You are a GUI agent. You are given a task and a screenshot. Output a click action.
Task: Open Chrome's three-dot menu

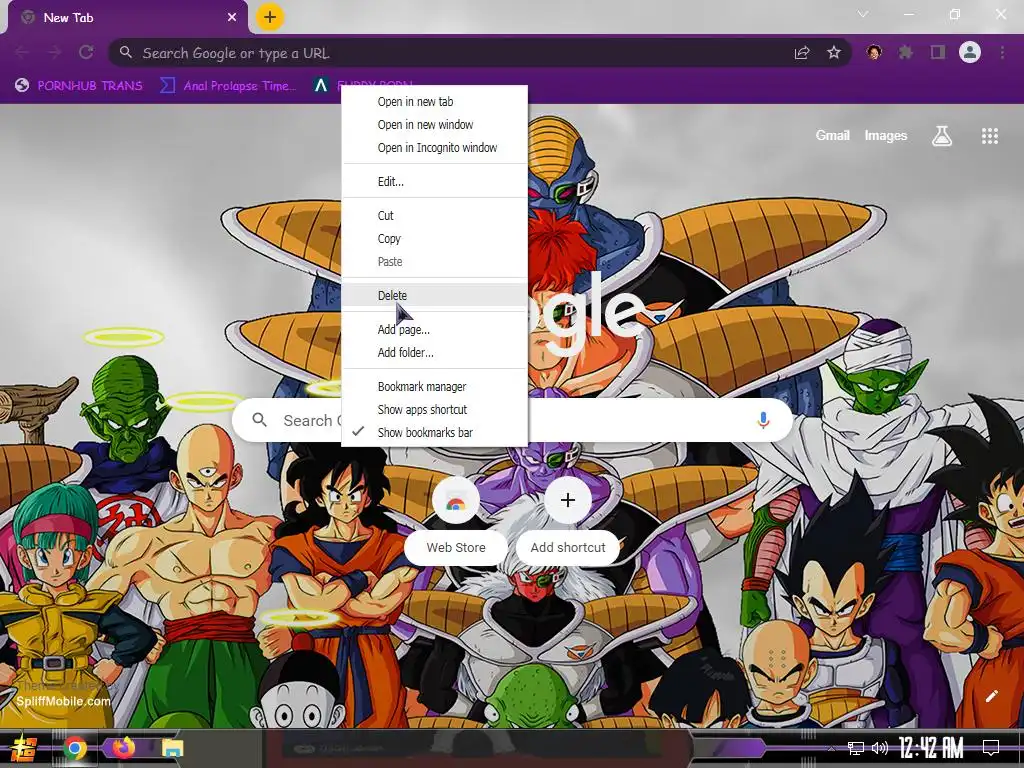pyautogui.click(x=1002, y=52)
